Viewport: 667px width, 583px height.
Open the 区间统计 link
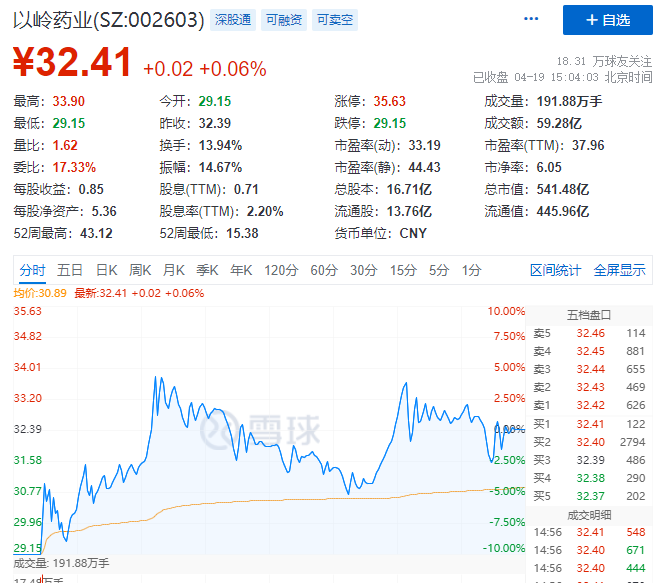tap(555, 270)
